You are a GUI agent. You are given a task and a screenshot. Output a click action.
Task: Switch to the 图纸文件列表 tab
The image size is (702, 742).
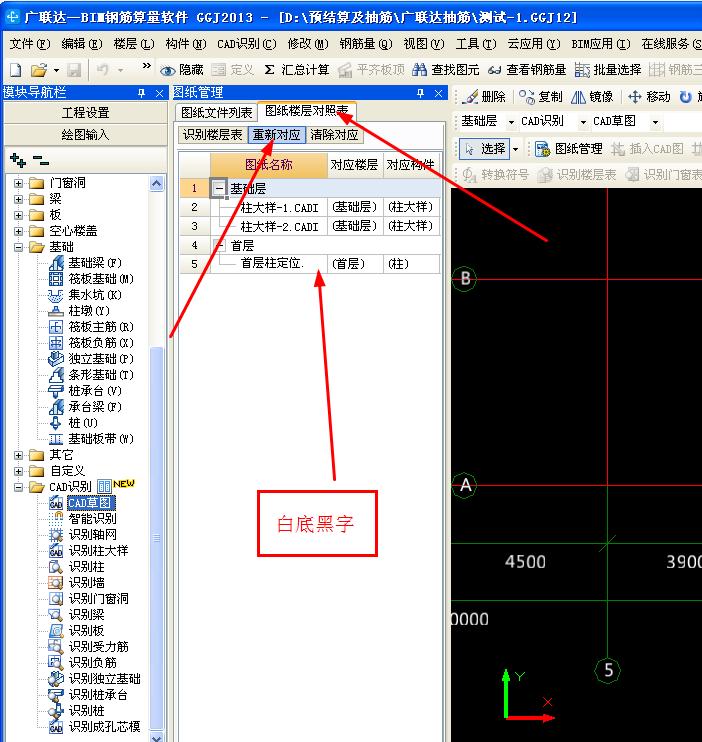click(x=216, y=112)
